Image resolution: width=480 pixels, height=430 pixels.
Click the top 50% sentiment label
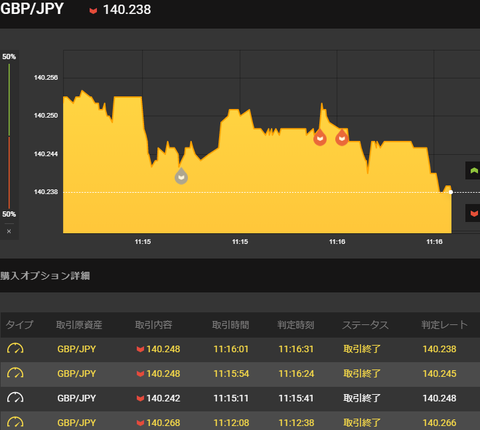(9, 57)
